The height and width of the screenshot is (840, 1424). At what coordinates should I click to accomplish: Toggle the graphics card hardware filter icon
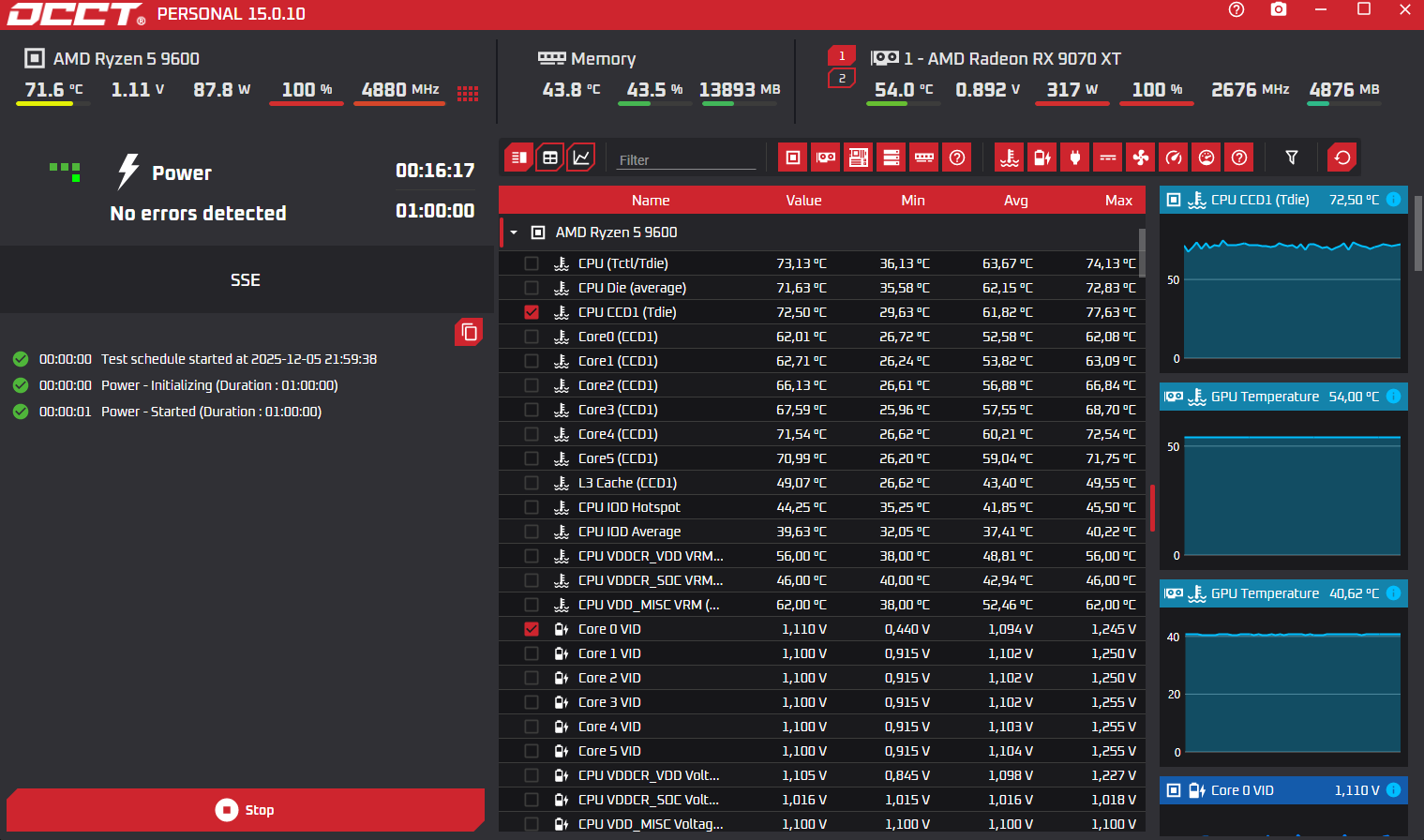click(826, 157)
